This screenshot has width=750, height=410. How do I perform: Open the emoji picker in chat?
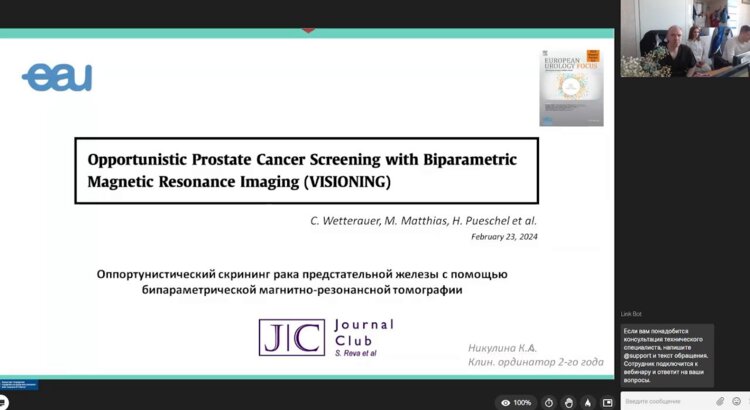[x=736, y=401]
